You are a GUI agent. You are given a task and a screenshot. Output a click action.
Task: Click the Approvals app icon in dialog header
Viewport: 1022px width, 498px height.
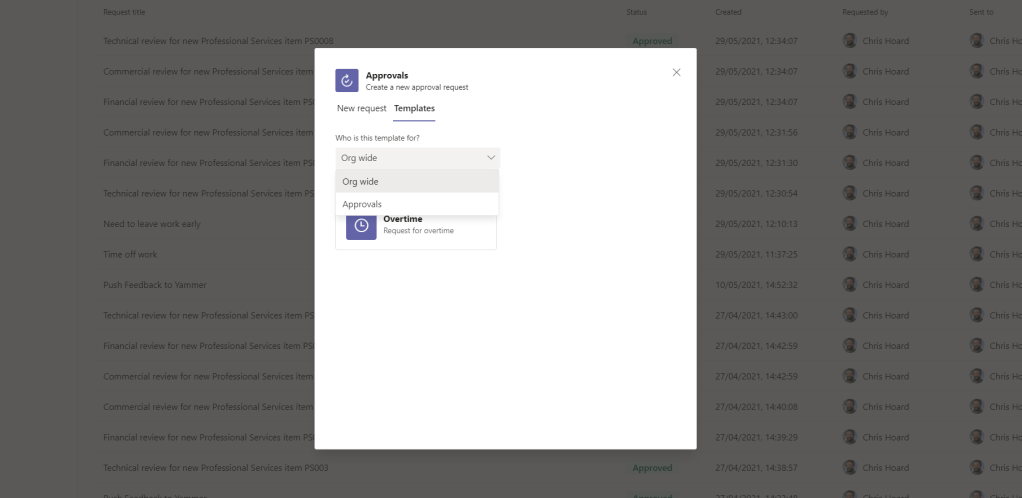tap(346, 81)
